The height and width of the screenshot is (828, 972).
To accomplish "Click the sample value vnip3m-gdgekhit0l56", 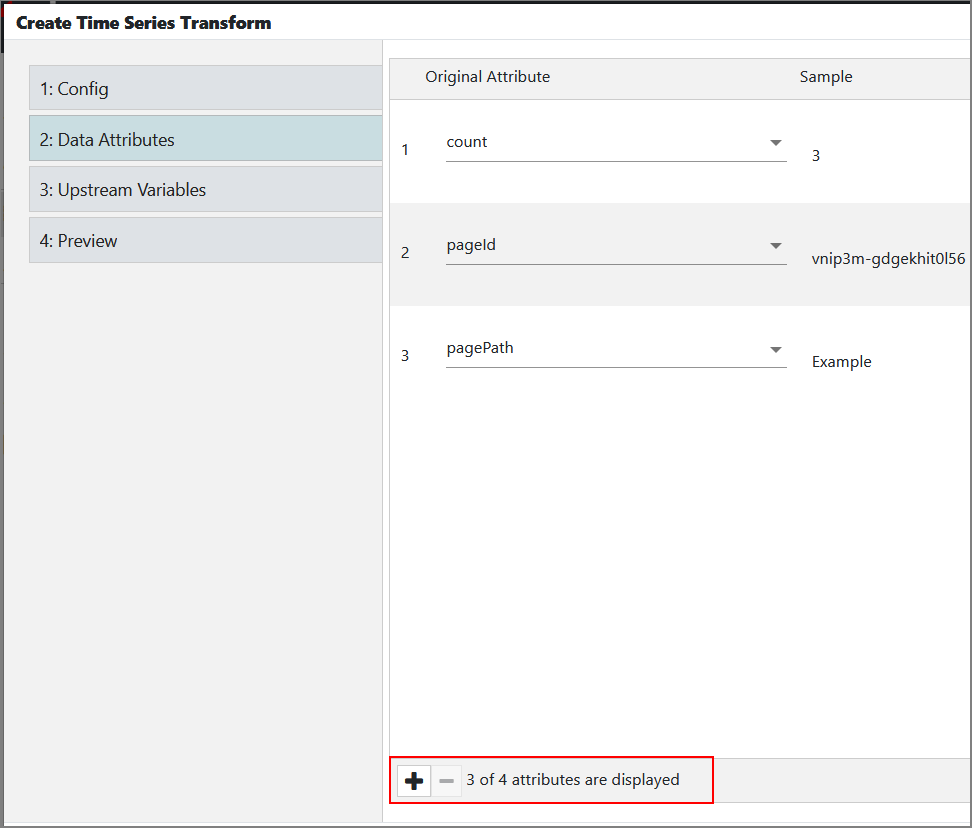I will coord(888,259).
